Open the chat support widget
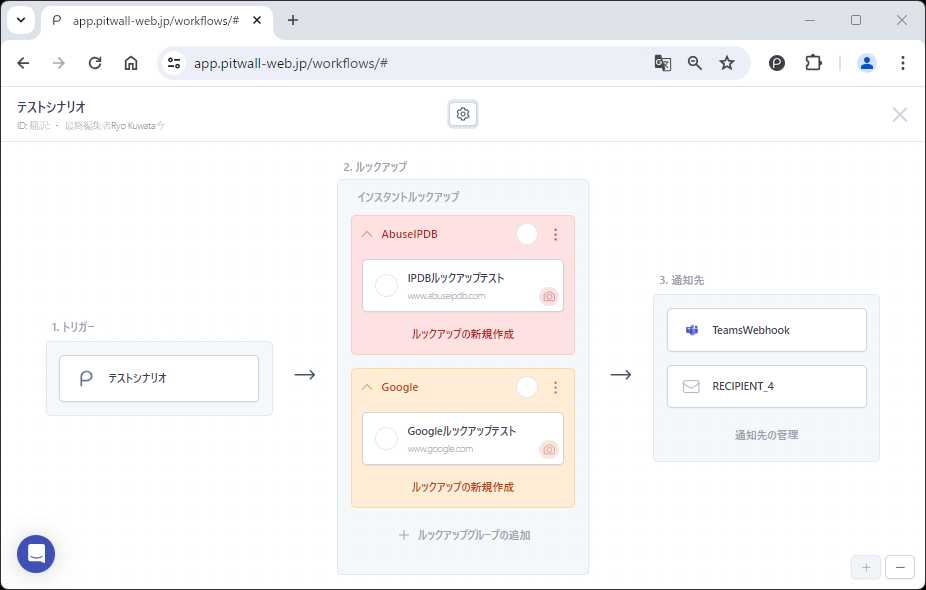 point(36,553)
